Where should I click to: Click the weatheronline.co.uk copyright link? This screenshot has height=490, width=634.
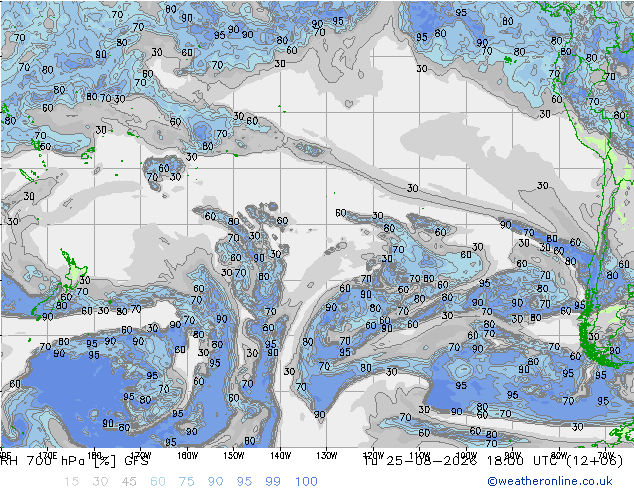550,481
